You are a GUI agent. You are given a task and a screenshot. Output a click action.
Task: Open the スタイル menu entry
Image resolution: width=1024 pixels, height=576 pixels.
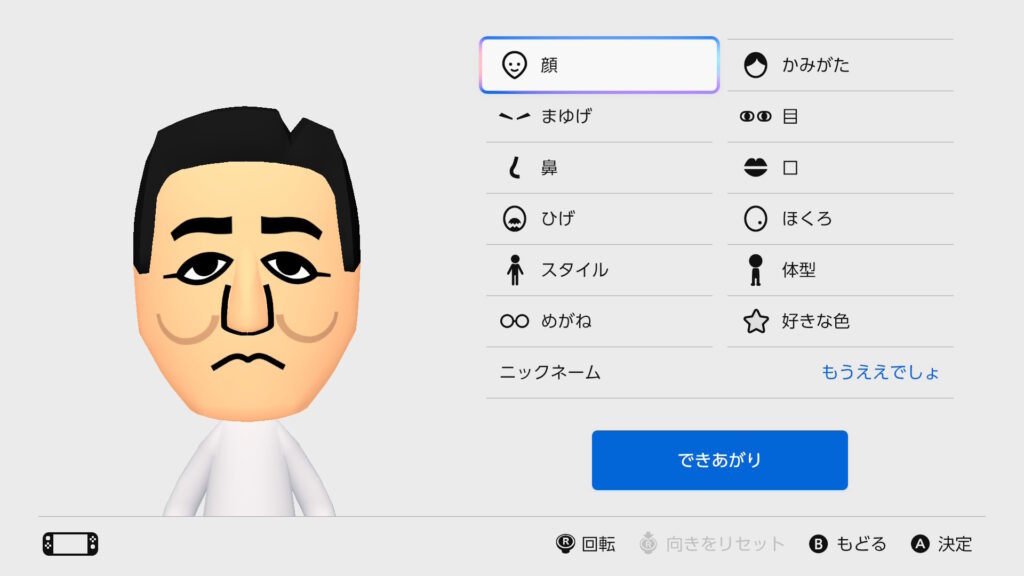tap(574, 270)
